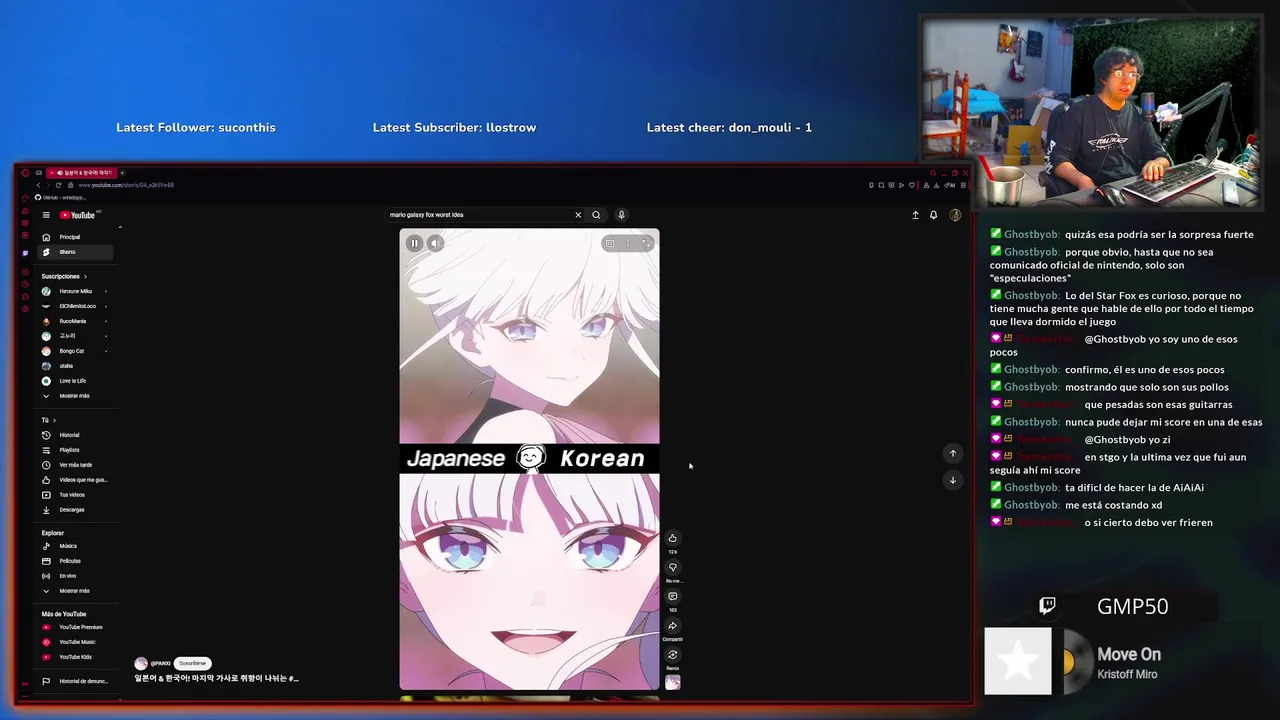Image resolution: width=1280 pixels, height=720 pixels.
Task: Open Historial de denuncias in sidebar
Action: [77, 681]
